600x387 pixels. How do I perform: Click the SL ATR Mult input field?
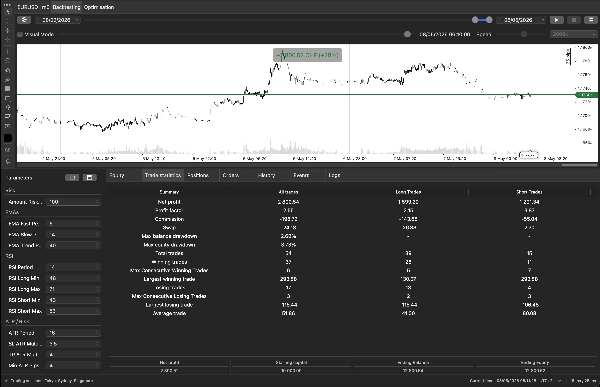click(73, 344)
